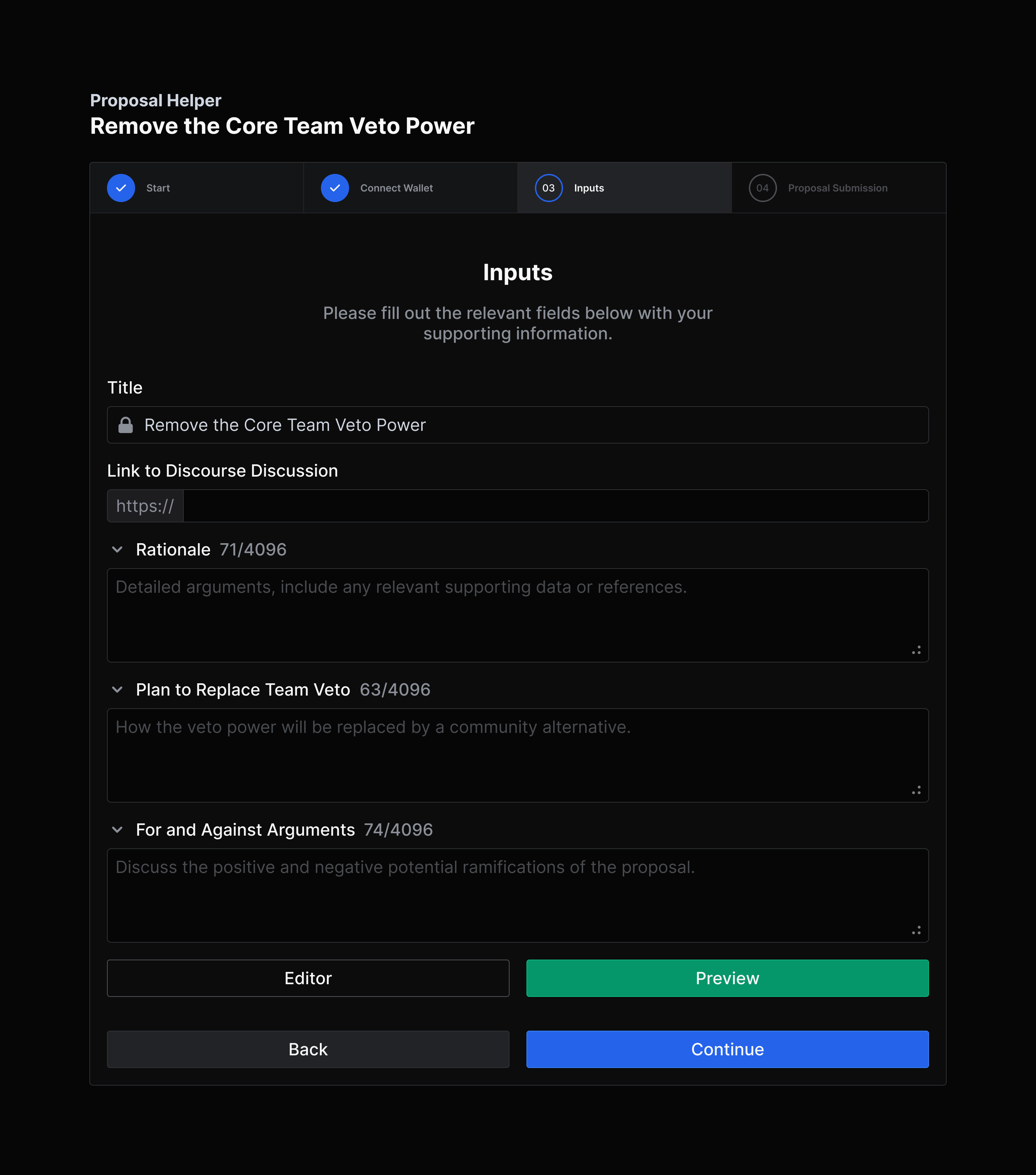Switch to Preview mode

pyautogui.click(x=727, y=978)
